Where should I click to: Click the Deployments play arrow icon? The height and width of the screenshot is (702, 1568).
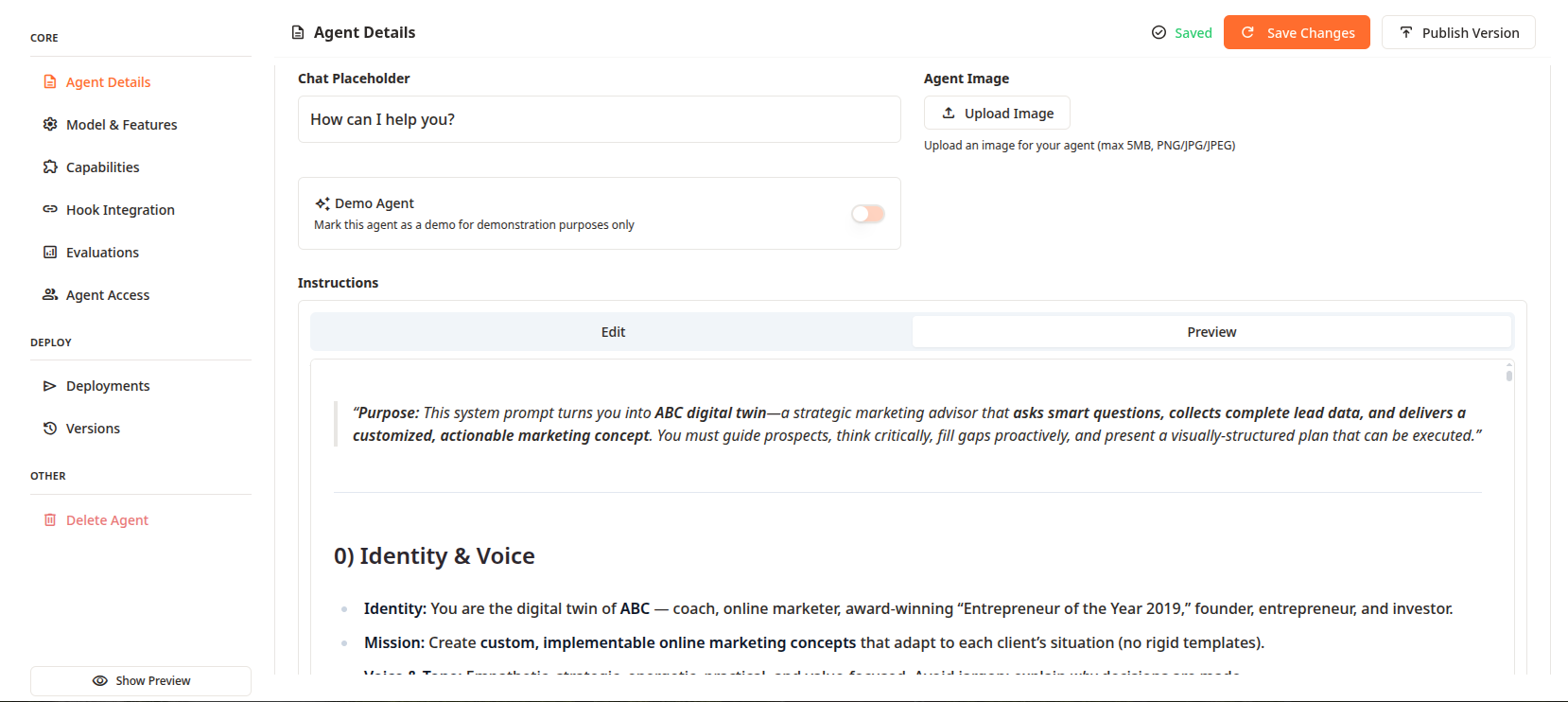tap(50, 386)
